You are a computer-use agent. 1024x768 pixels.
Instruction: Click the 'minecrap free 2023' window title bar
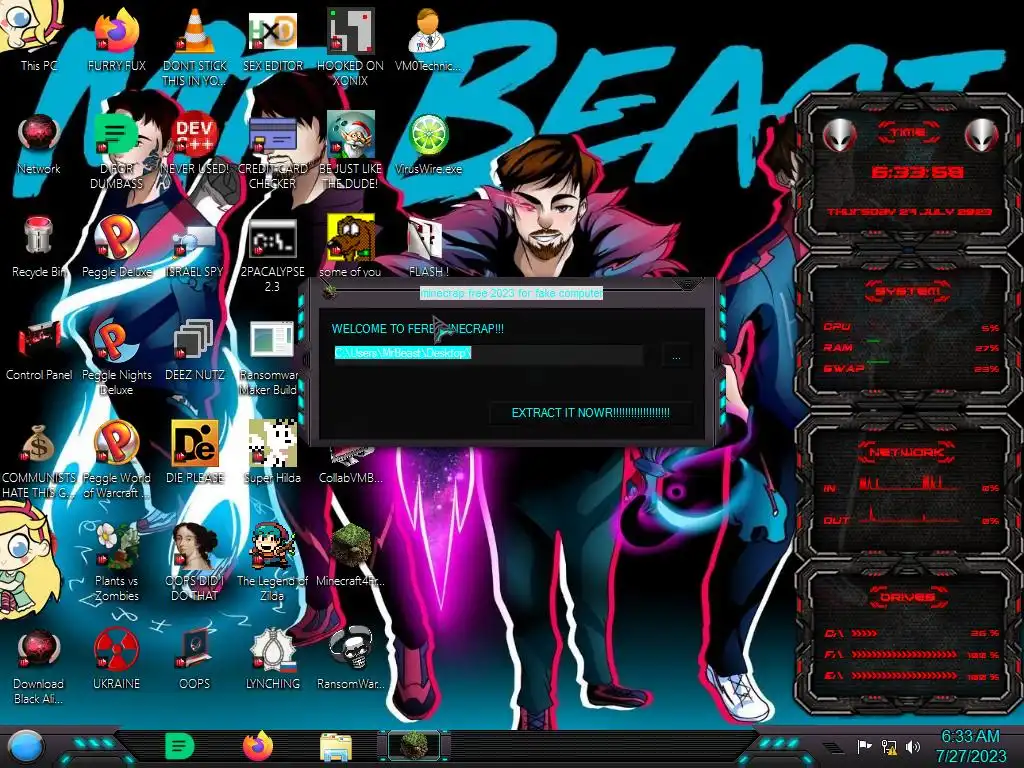click(511, 293)
